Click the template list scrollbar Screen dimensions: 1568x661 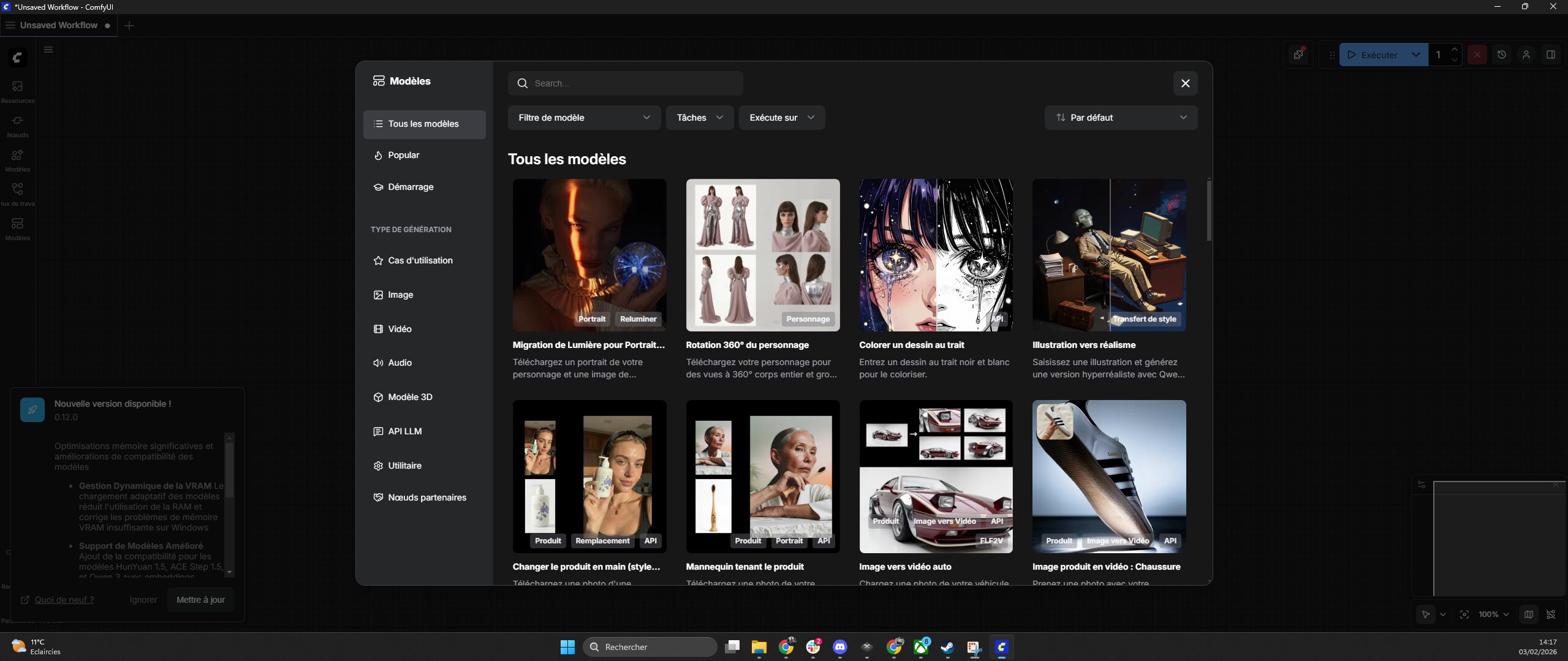tap(1208, 211)
